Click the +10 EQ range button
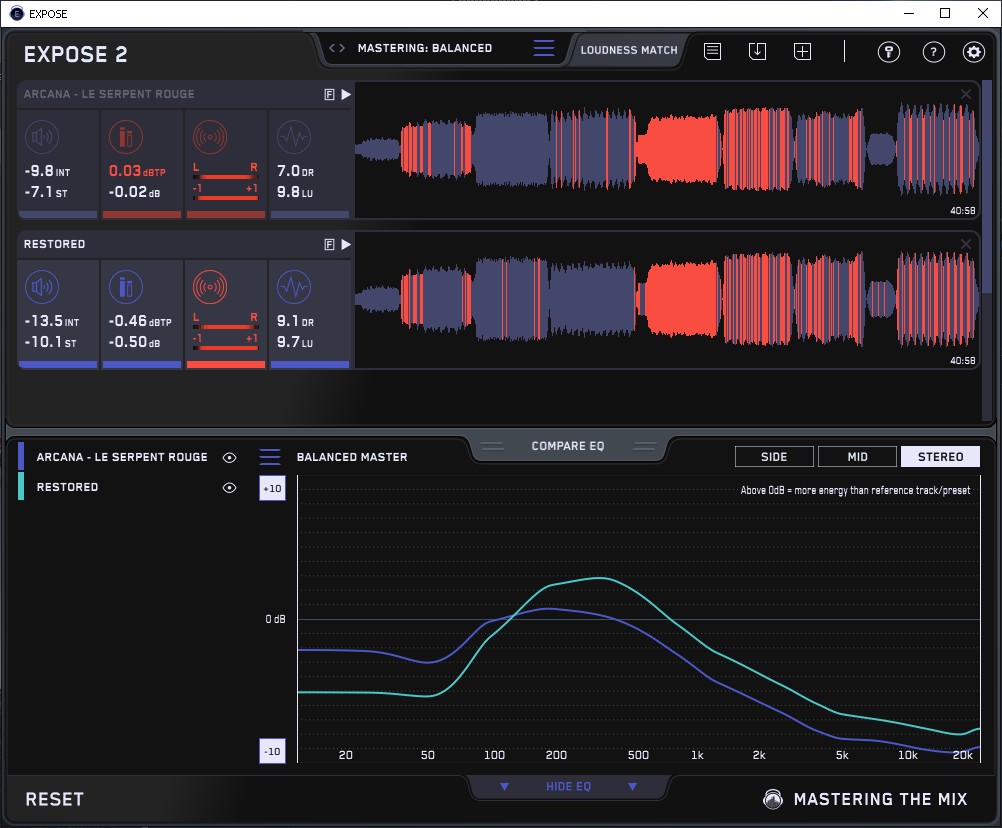Viewport: 1002px width, 828px height. tap(272, 489)
